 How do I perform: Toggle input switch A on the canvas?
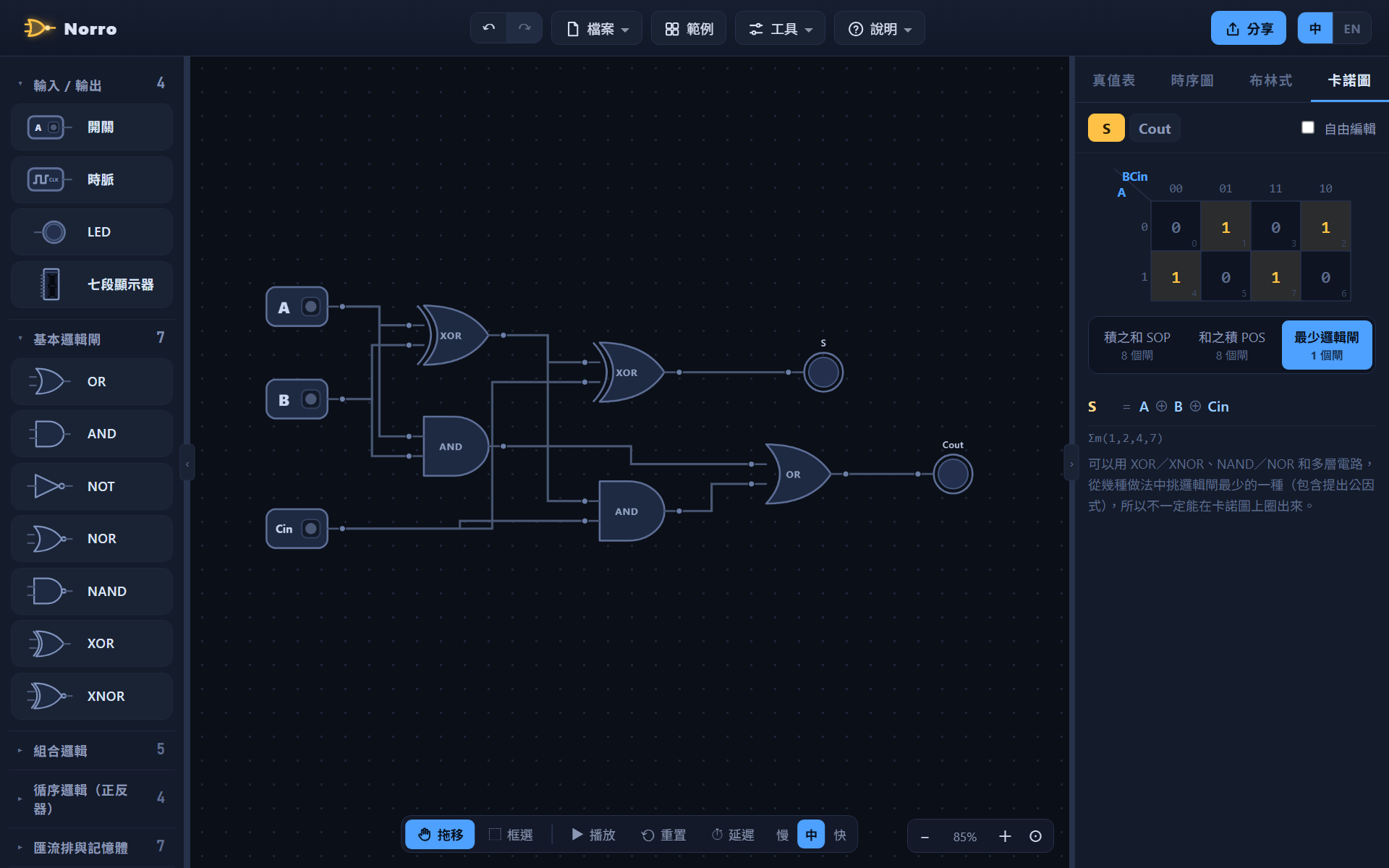point(310,307)
